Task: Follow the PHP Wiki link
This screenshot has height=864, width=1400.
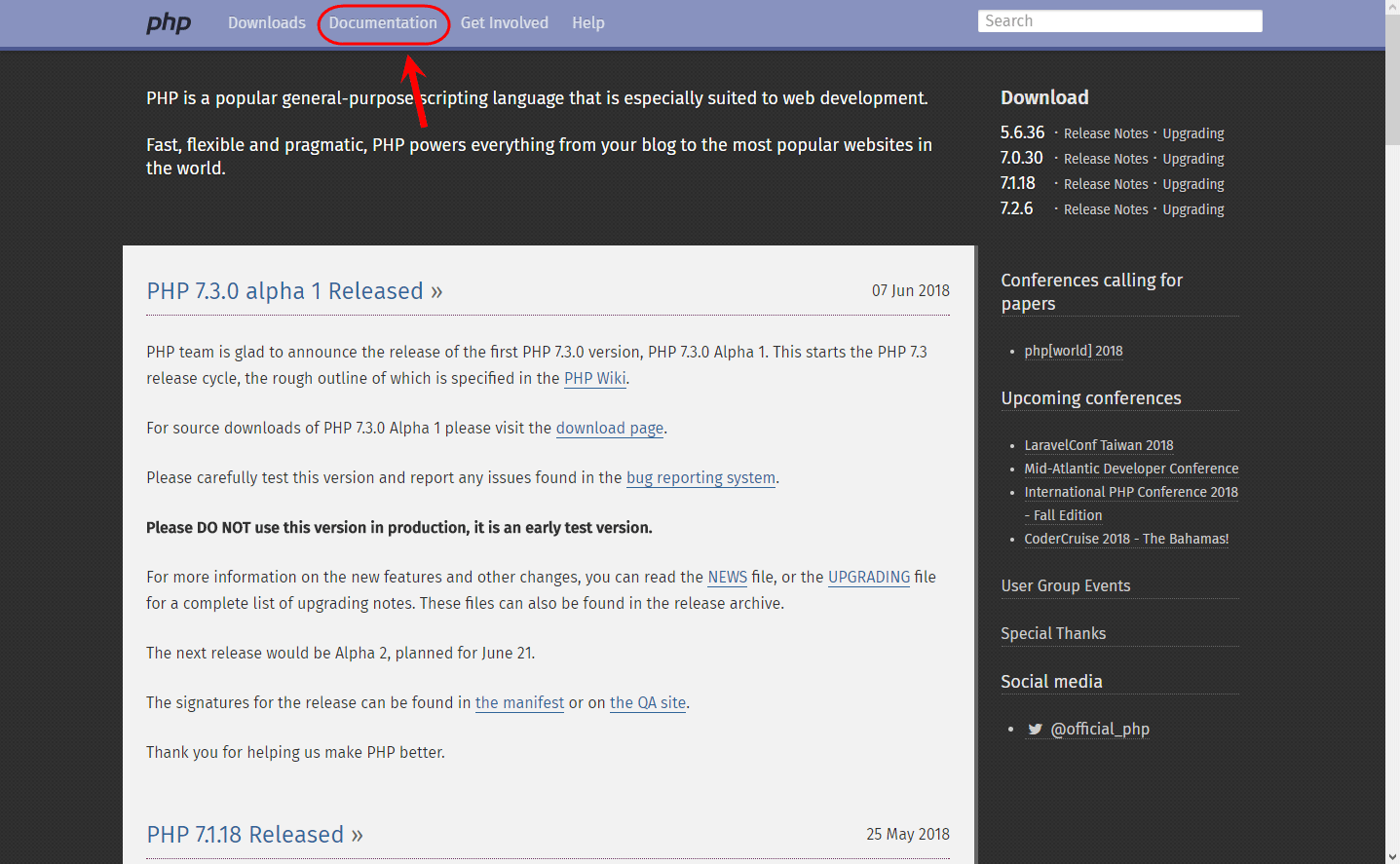Action: 595,378
